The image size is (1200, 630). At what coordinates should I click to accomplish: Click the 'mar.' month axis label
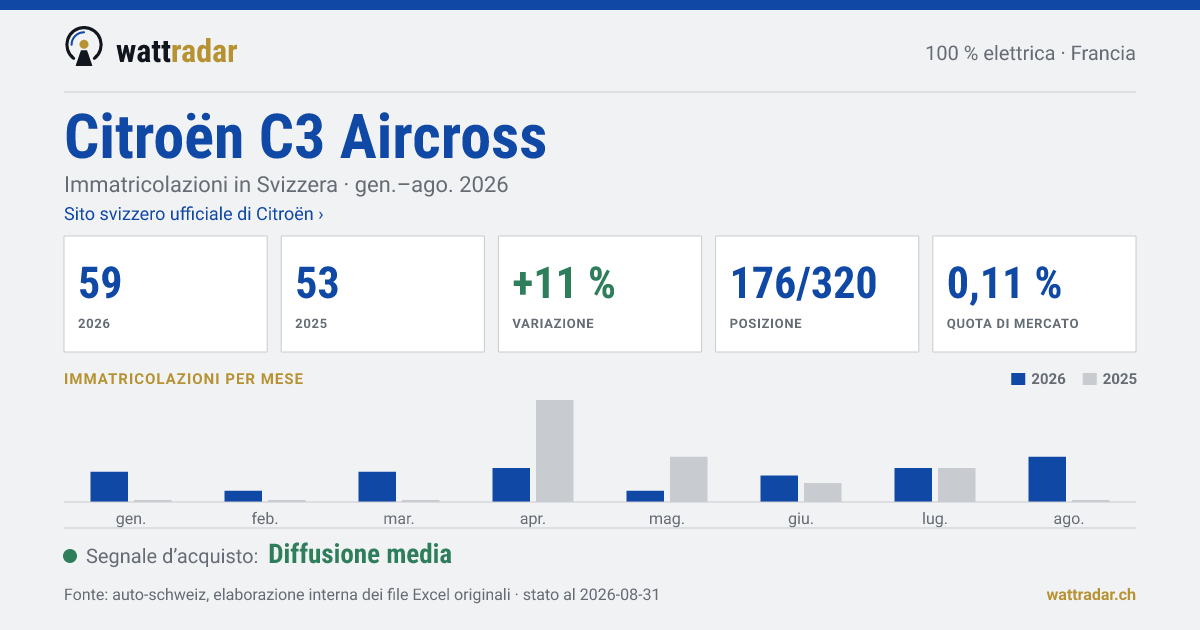coord(399,519)
